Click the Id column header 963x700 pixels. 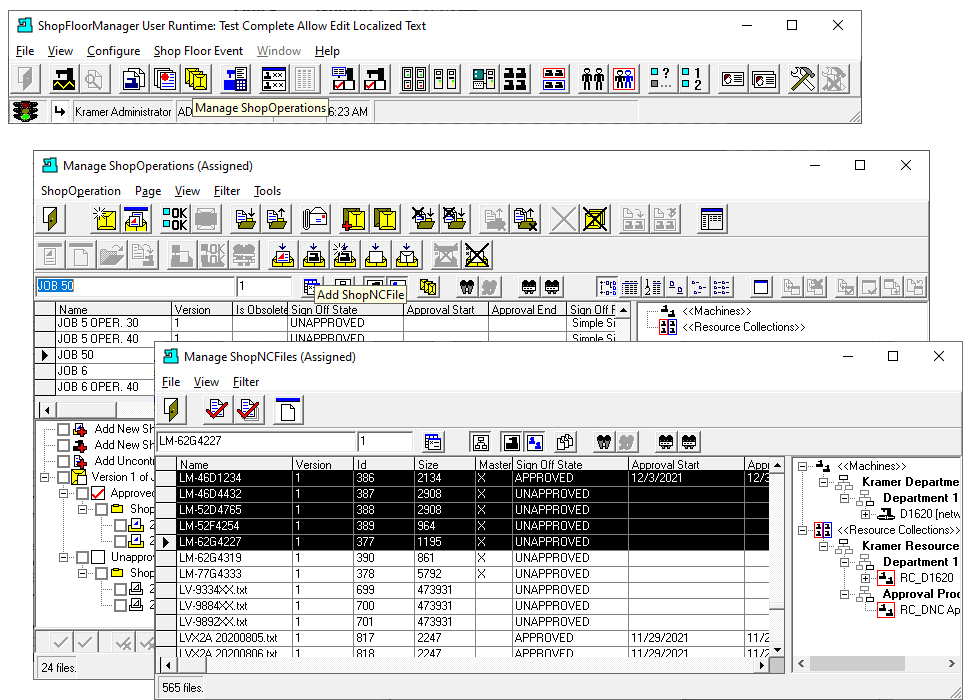pos(384,464)
